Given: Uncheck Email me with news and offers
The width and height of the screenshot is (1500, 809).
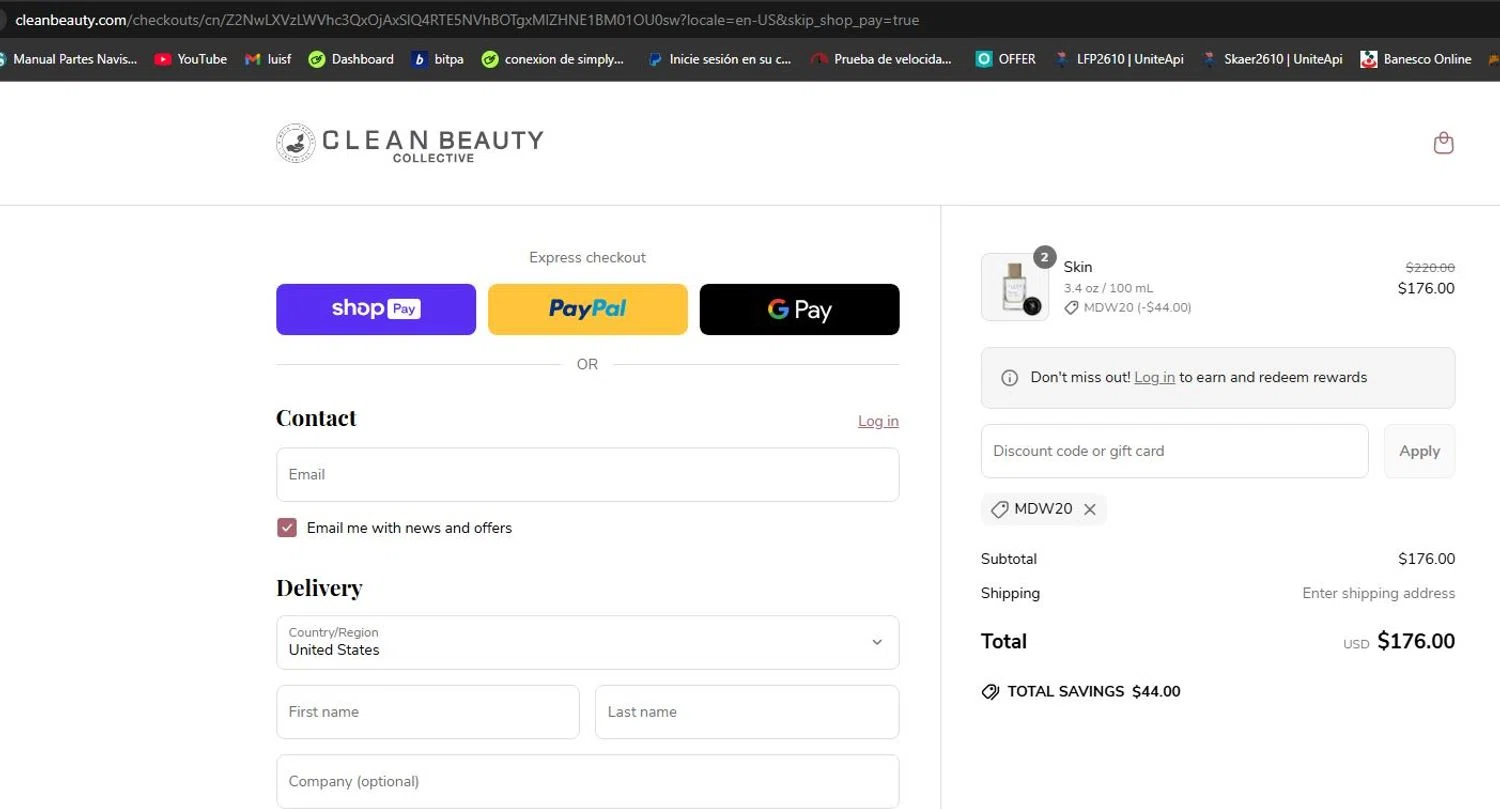Looking at the screenshot, I should (x=287, y=528).
